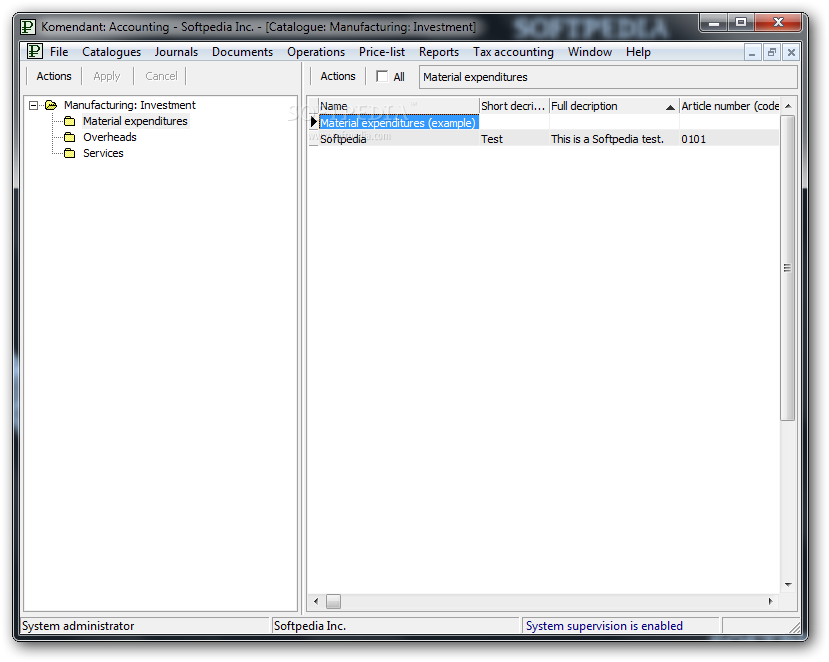Click the vertical scrollbar thumb
Viewport: 829px width, 662px height.
coord(788,268)
